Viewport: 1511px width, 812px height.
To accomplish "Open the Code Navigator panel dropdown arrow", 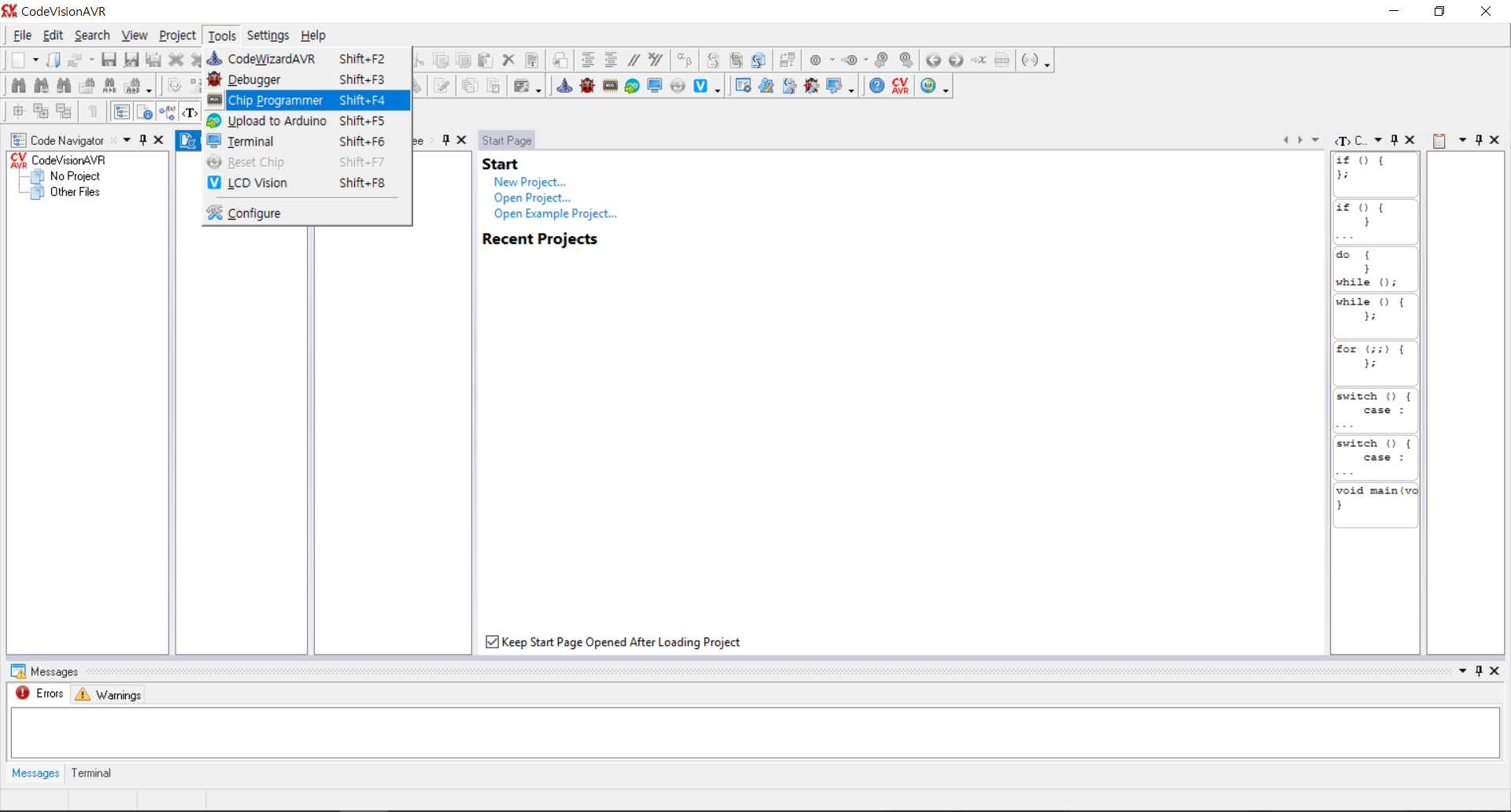I will 127,140.
